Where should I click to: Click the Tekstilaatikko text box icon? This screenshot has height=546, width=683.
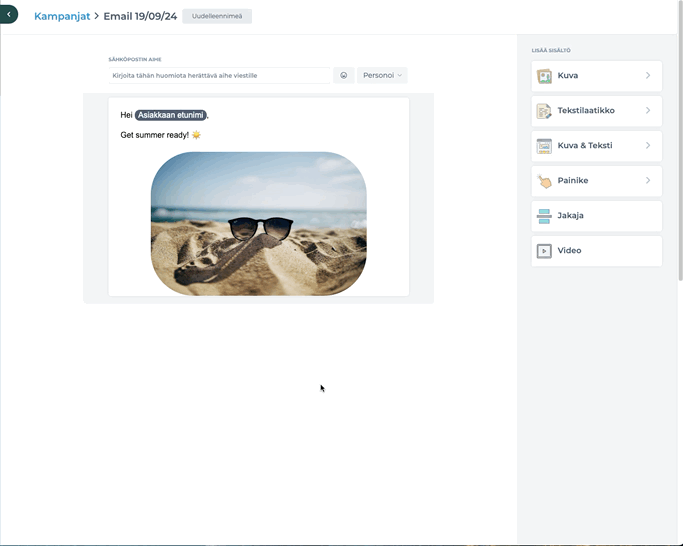(544, 111)
